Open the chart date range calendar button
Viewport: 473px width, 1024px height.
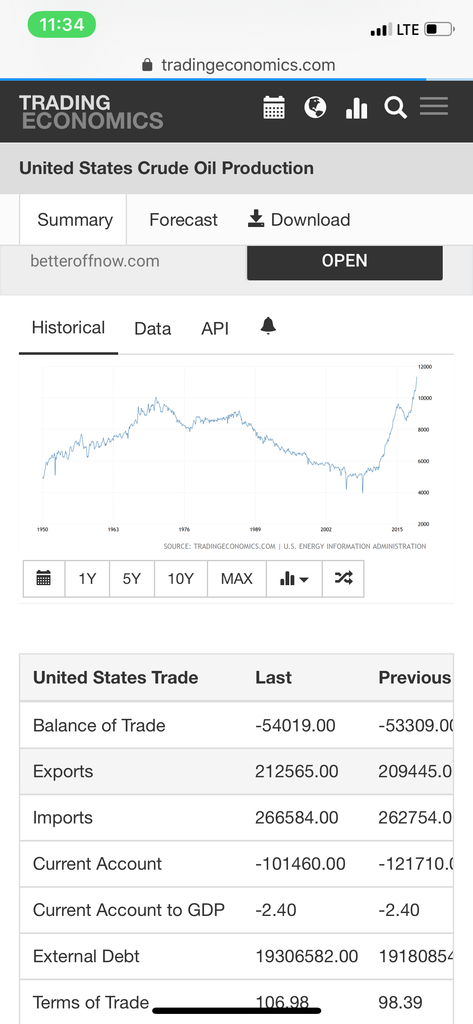click(44, 579)
